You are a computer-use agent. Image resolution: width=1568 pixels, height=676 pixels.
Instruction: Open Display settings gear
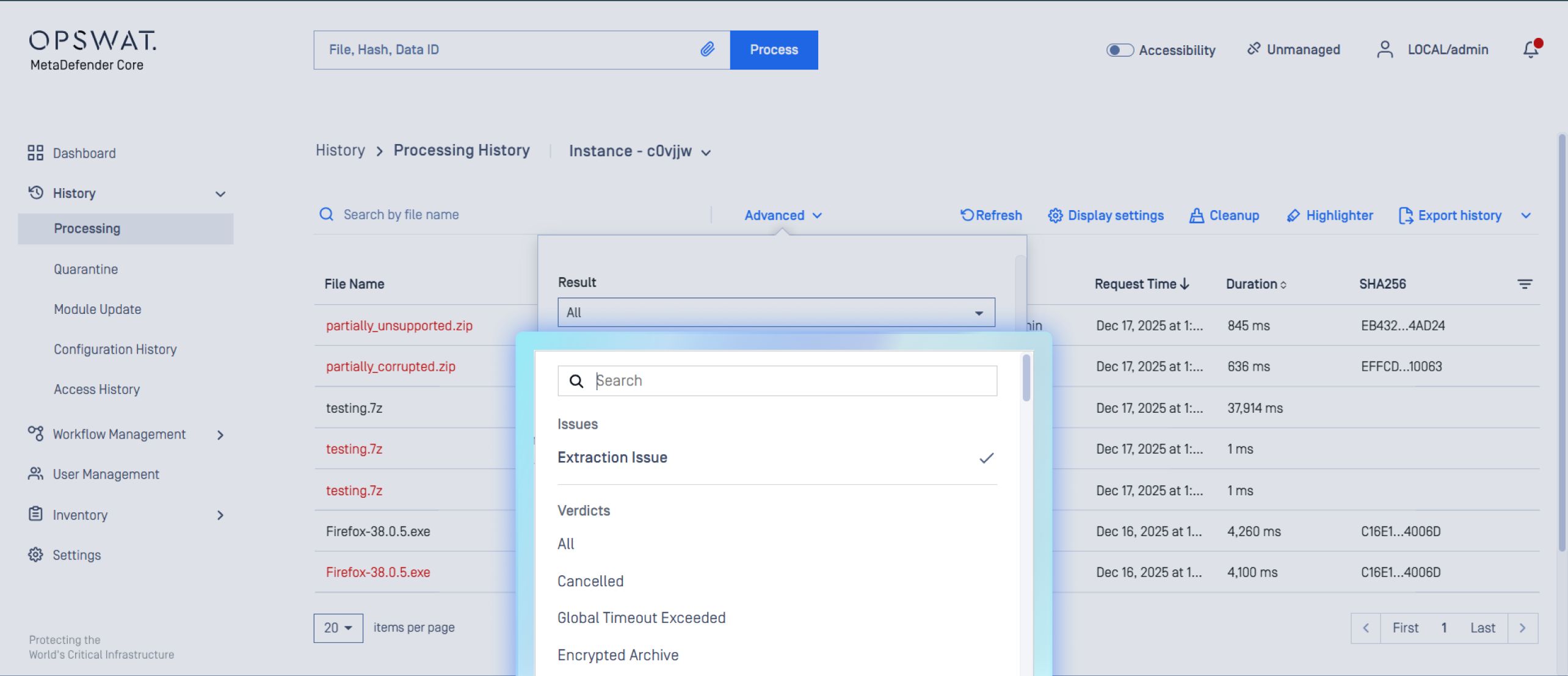click(1055, 216)
